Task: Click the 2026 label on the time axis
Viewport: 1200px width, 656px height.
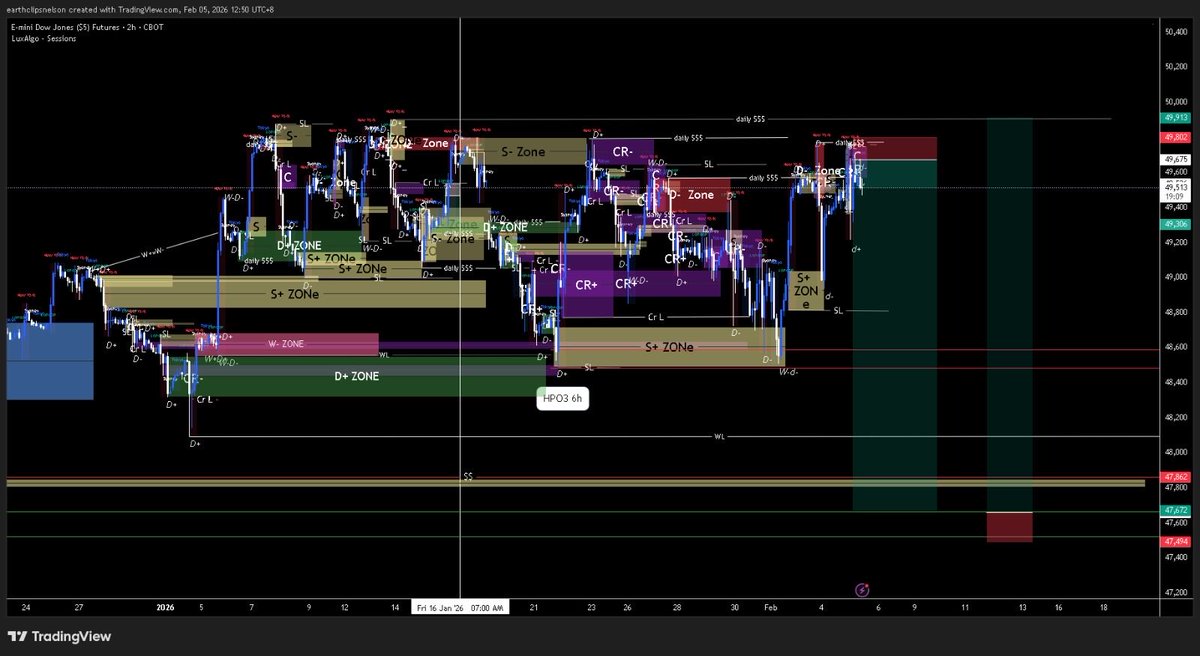Action: tap(166, 607)
